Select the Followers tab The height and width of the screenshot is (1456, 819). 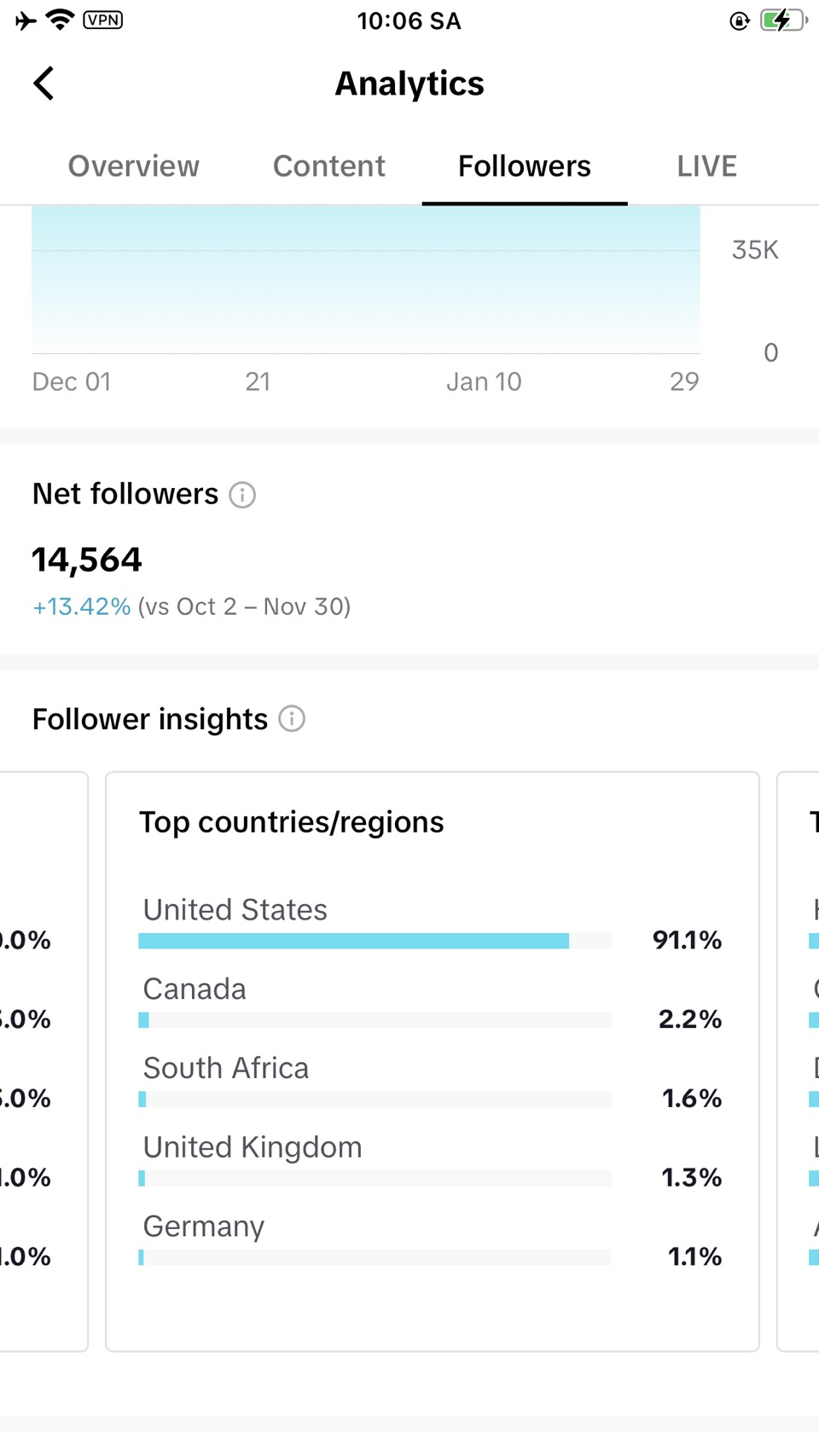coord(524,166)
